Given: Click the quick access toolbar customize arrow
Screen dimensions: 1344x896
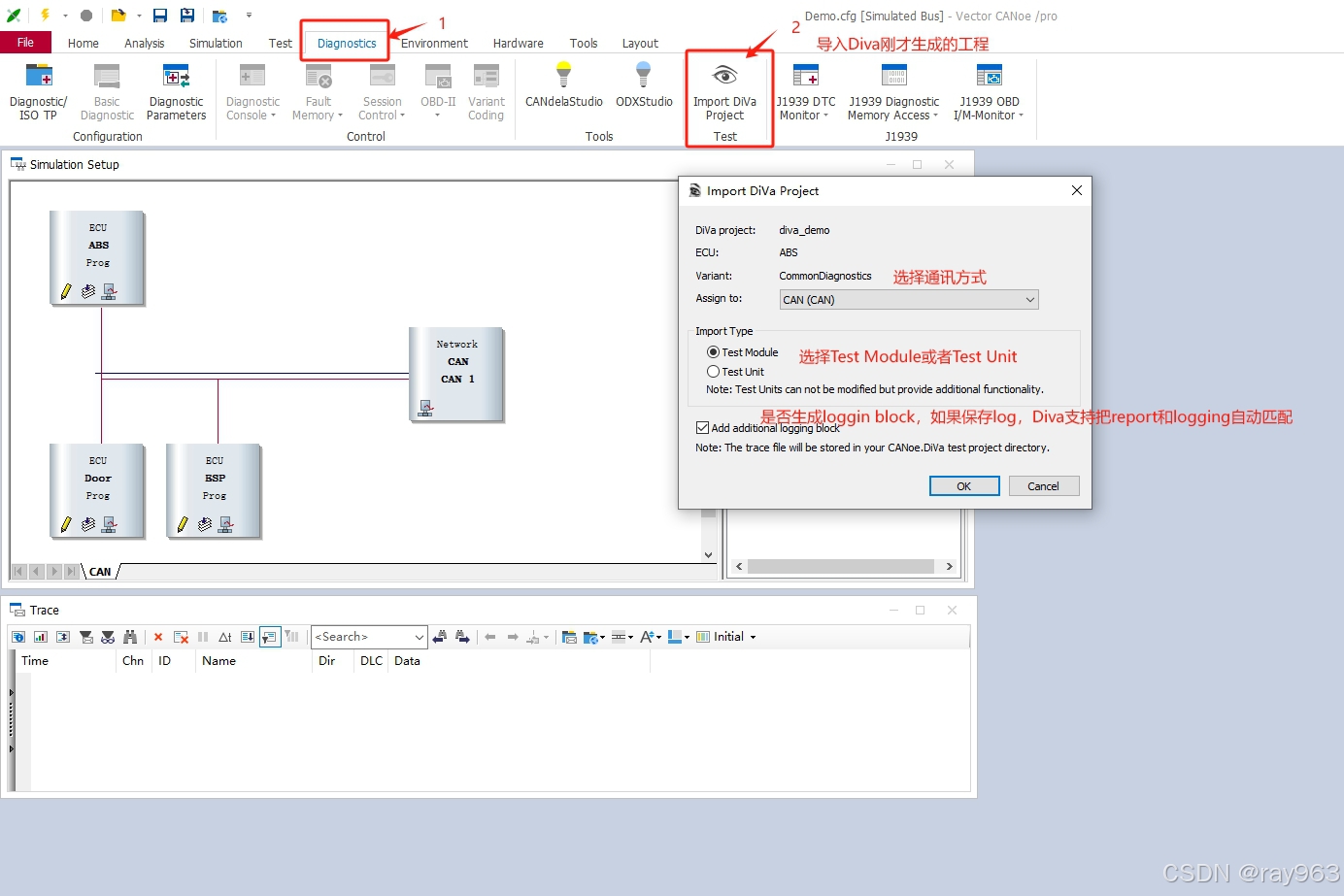Looking at the screenshot, I should [249, 16].
